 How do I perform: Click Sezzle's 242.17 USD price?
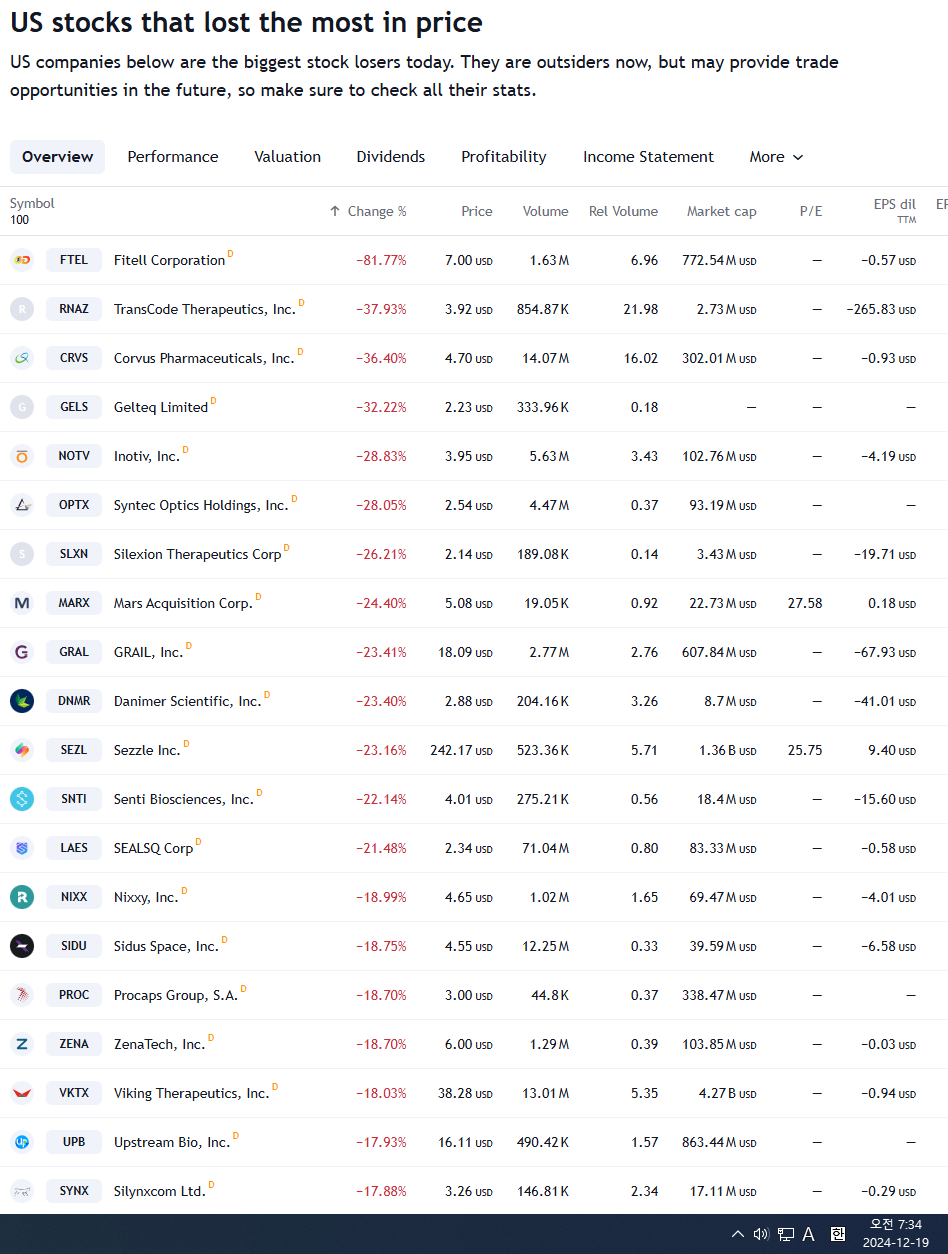[x=462, y=750]
